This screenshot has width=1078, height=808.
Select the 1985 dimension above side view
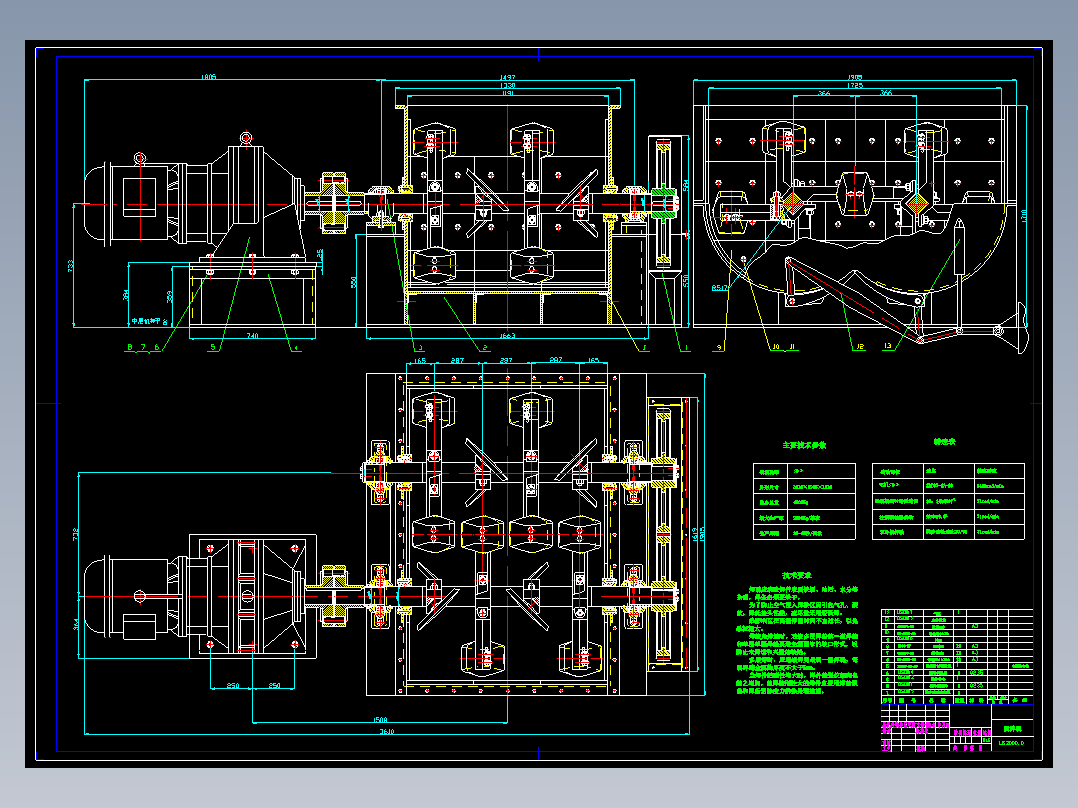click(x=855, y=77)
